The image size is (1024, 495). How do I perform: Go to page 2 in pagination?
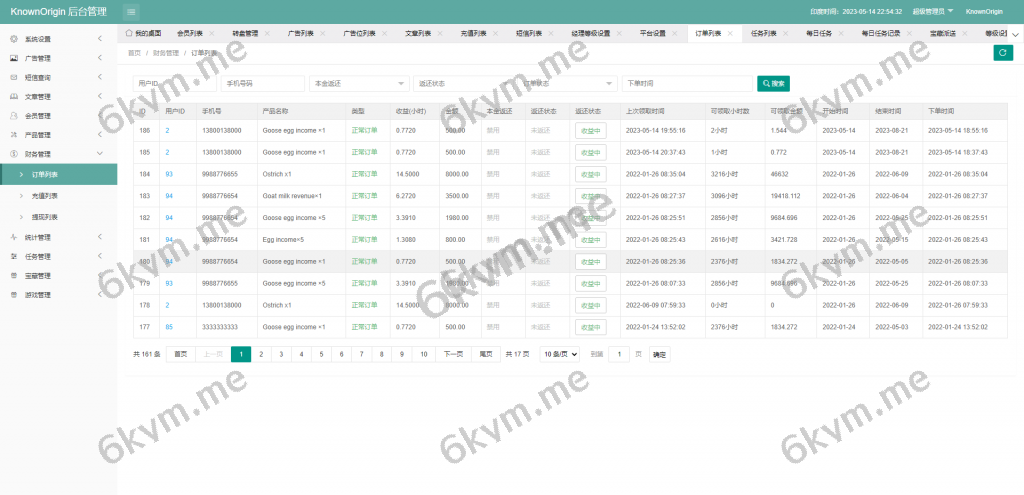pyautogui.click(x=260, y=354)
